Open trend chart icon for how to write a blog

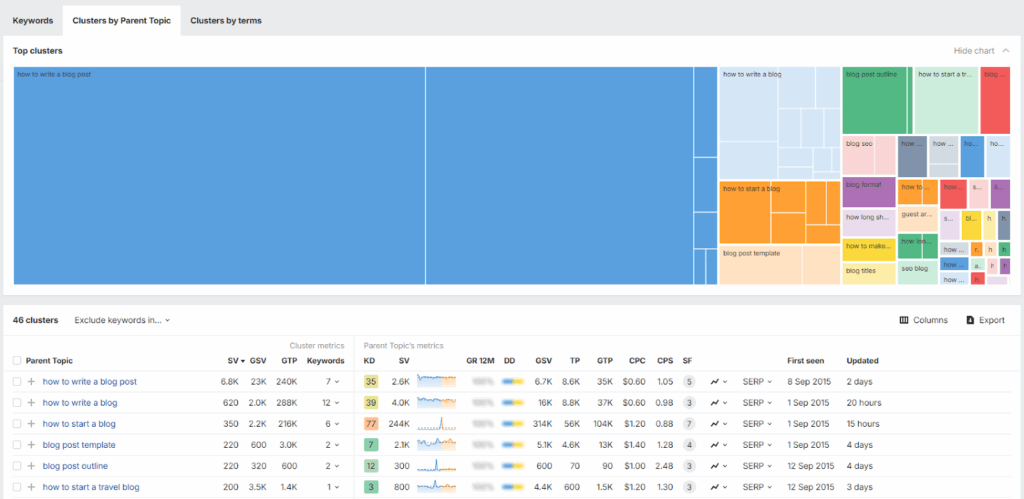point(719,403)
